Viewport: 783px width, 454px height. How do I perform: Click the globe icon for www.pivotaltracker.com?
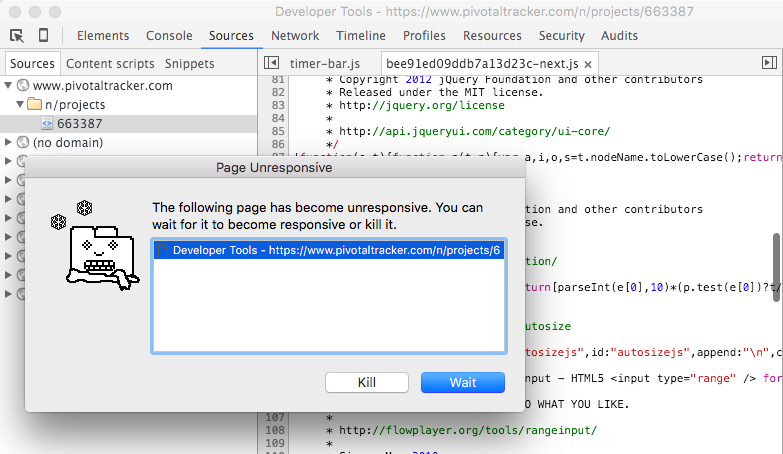click(23, 85)
